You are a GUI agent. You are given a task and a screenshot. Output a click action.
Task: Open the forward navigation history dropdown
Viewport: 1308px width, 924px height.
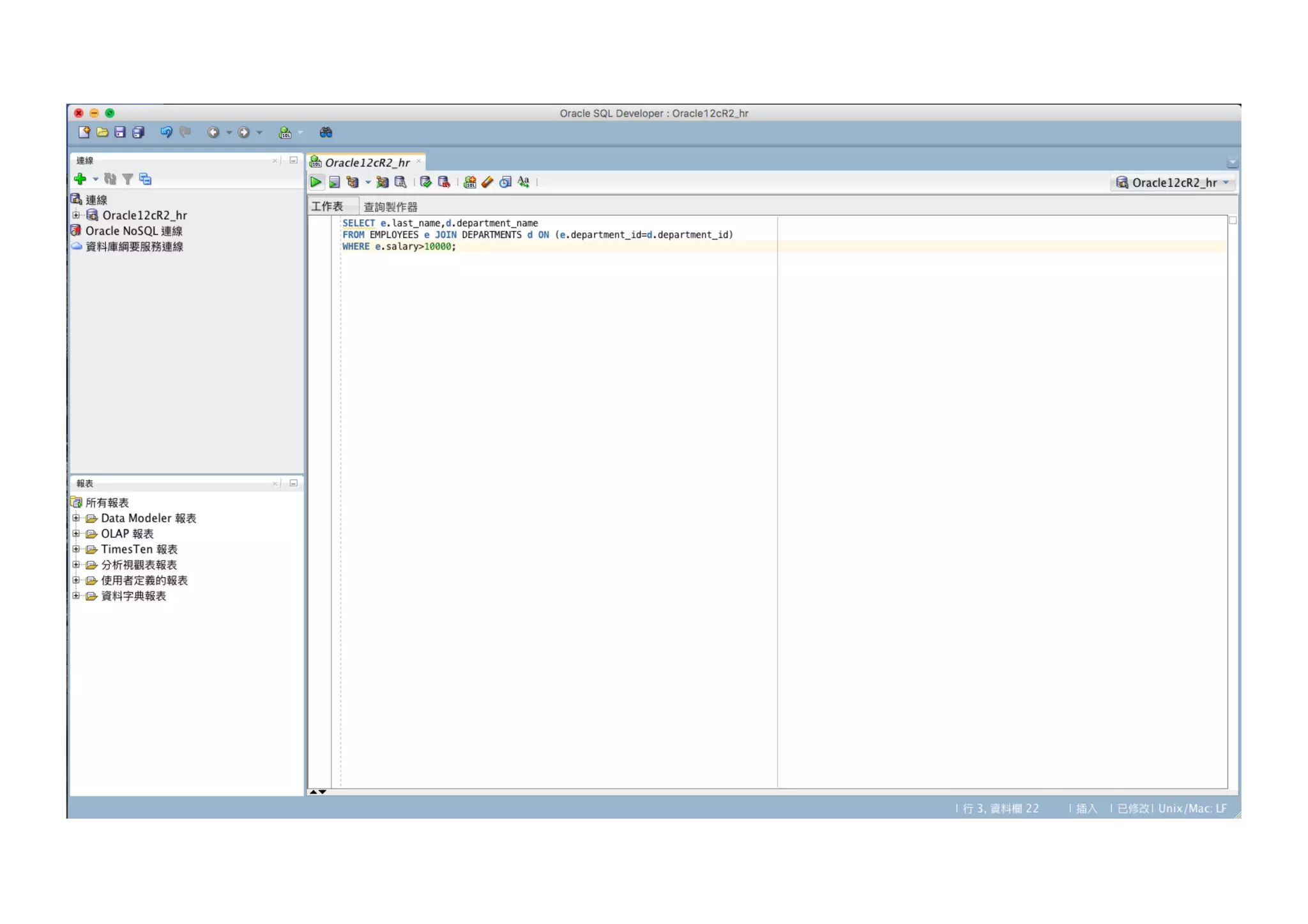pos(259,133)
